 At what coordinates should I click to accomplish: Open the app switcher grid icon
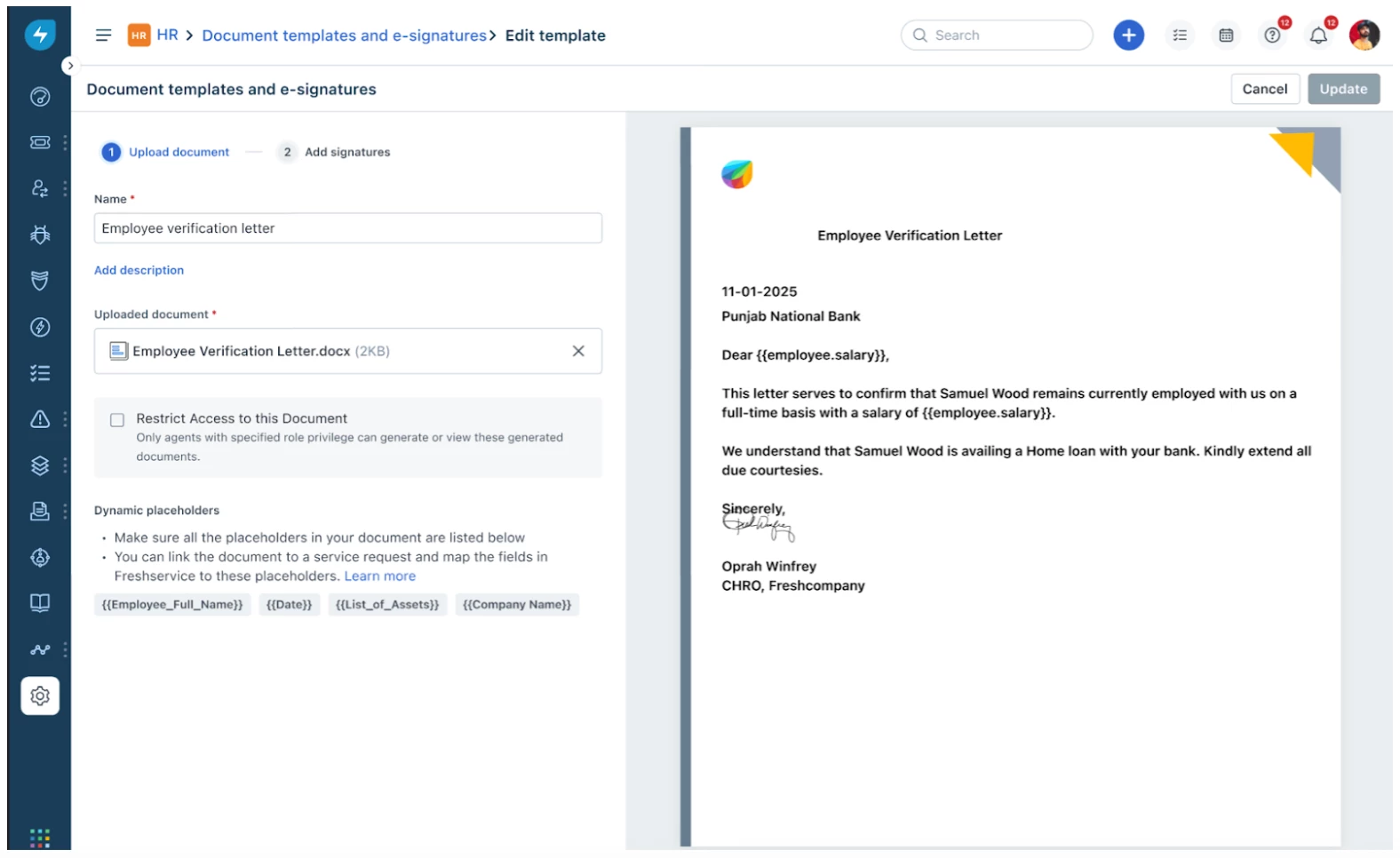[x=40, y=838]
